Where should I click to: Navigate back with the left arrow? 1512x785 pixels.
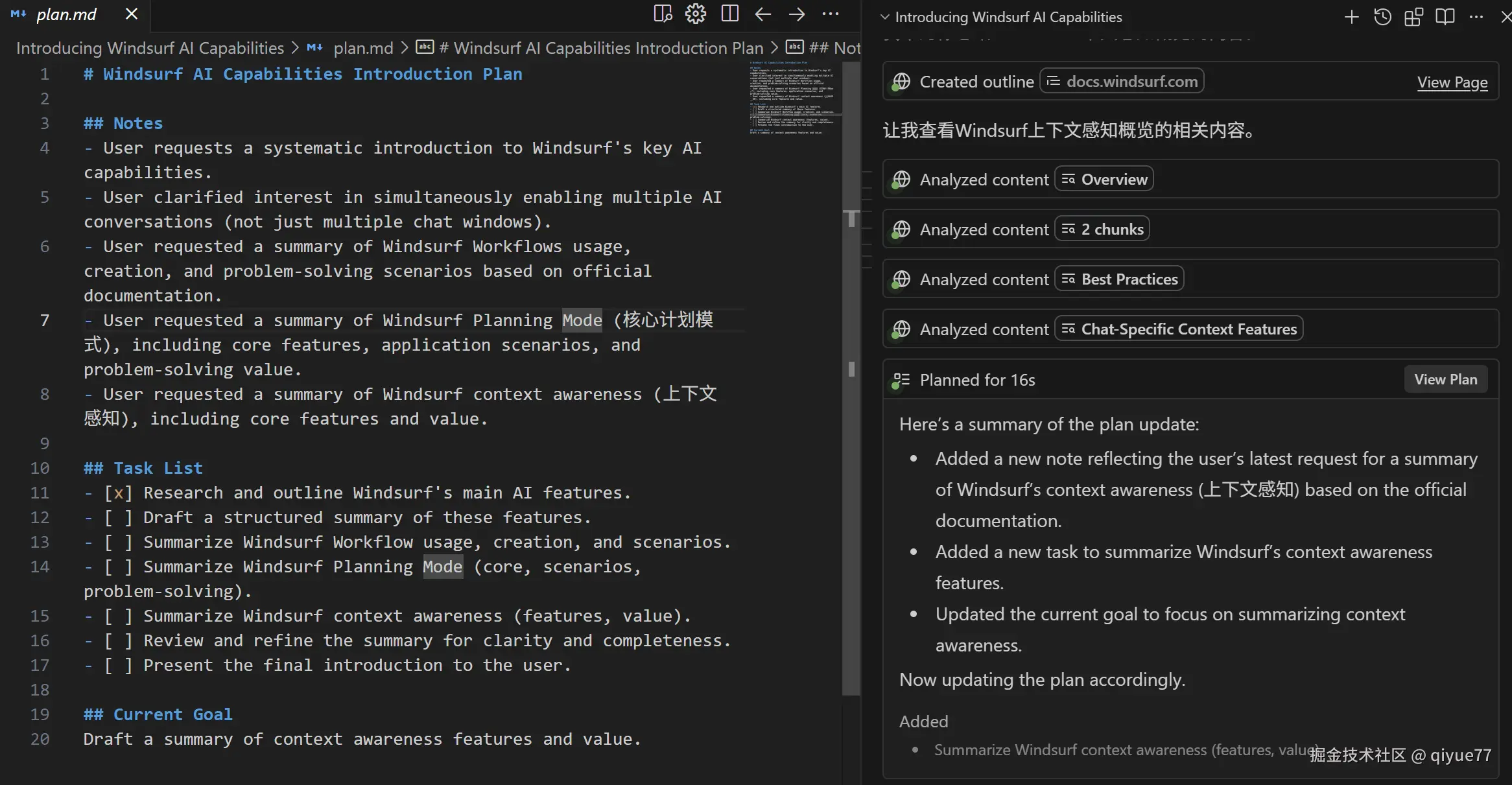point(763,14)
